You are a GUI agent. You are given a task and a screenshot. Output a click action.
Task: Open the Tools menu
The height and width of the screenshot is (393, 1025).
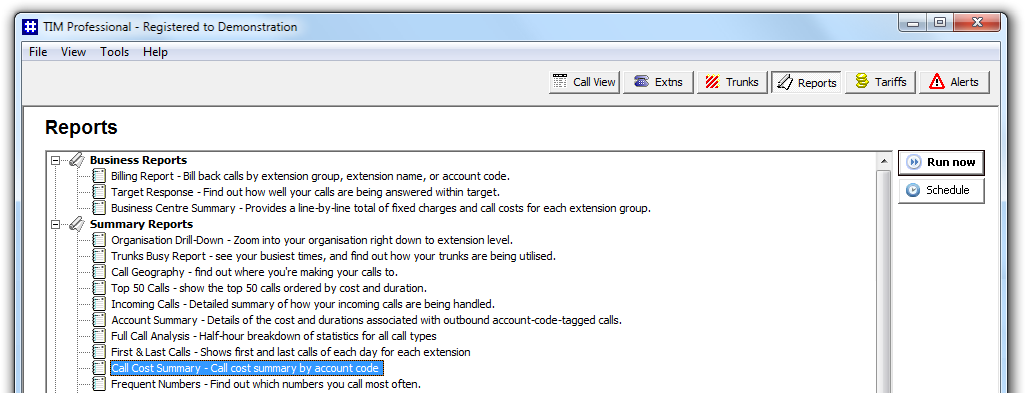tap(114, 52)
